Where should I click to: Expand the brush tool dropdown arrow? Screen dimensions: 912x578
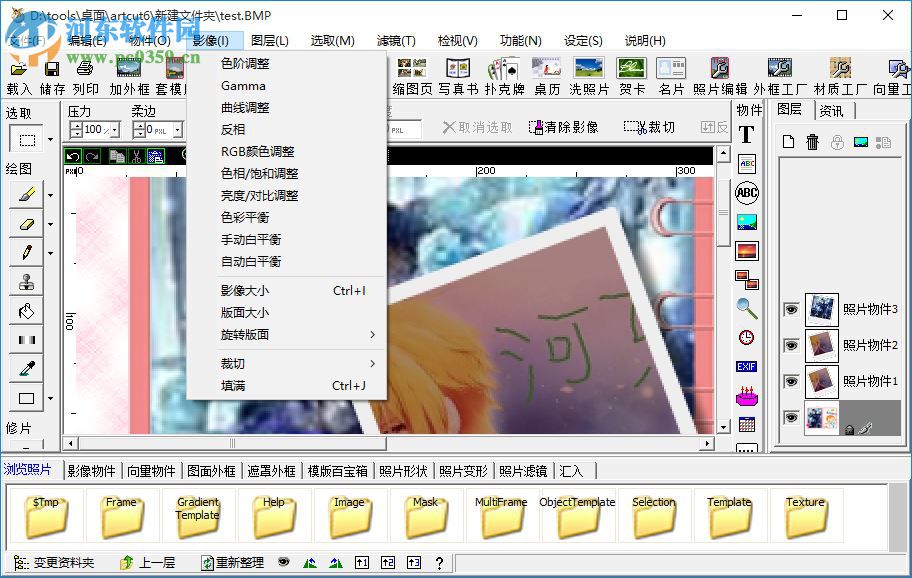pyautogui.click(x=50, y=194)
